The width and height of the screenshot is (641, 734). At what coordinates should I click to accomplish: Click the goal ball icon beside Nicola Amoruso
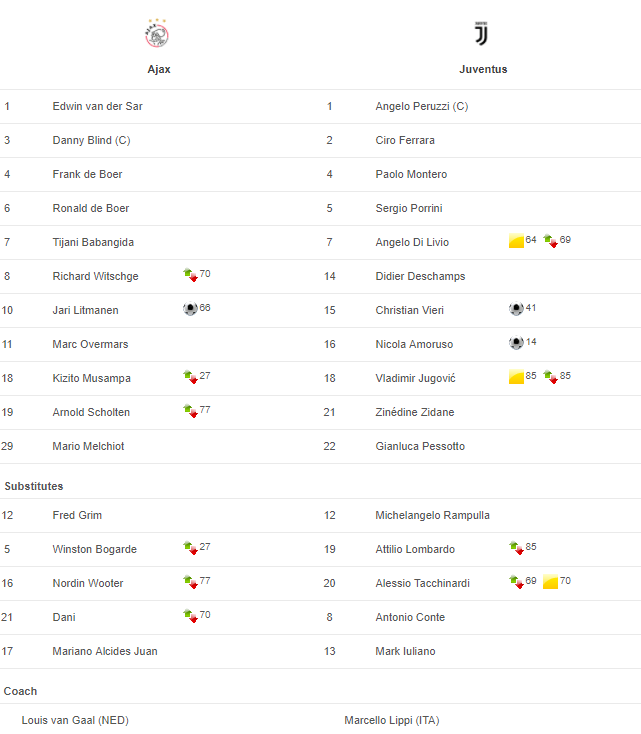tap(516, 344)
